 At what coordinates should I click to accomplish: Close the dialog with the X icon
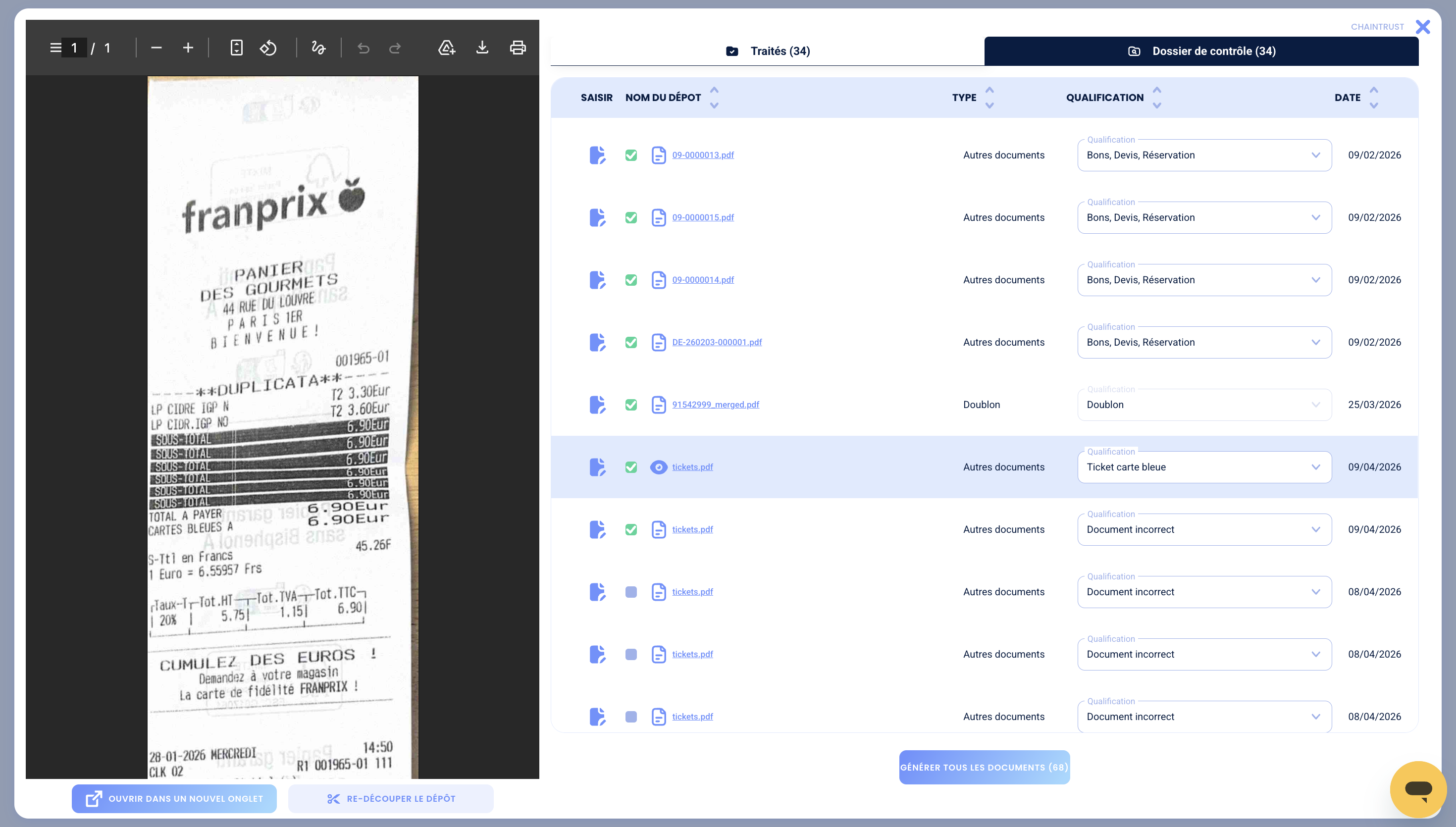point(1422,27)
